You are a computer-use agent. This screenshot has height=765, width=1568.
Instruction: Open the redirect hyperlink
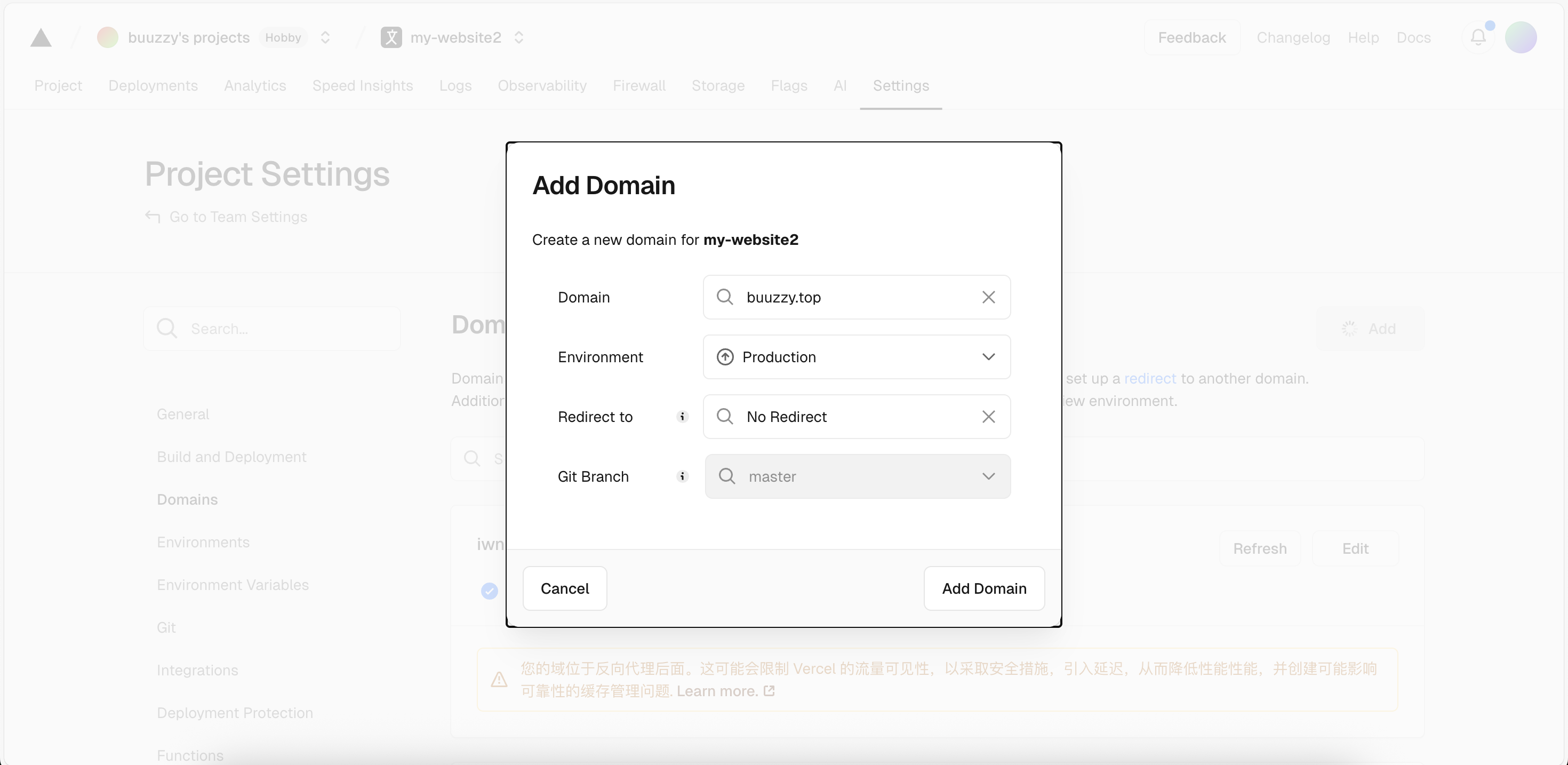(1150, 379)
